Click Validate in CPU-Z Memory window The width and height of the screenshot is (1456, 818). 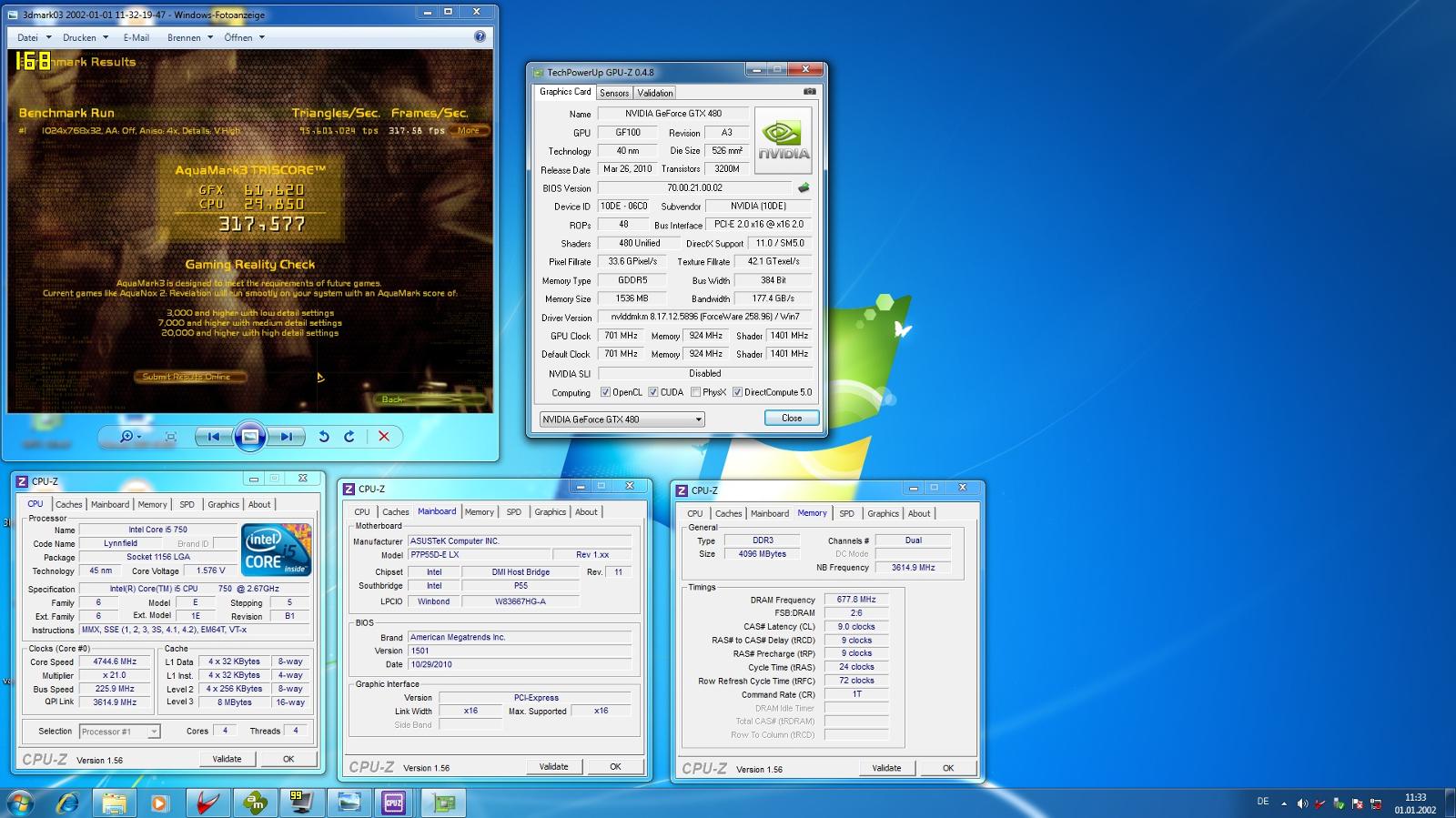click(886, 768)
